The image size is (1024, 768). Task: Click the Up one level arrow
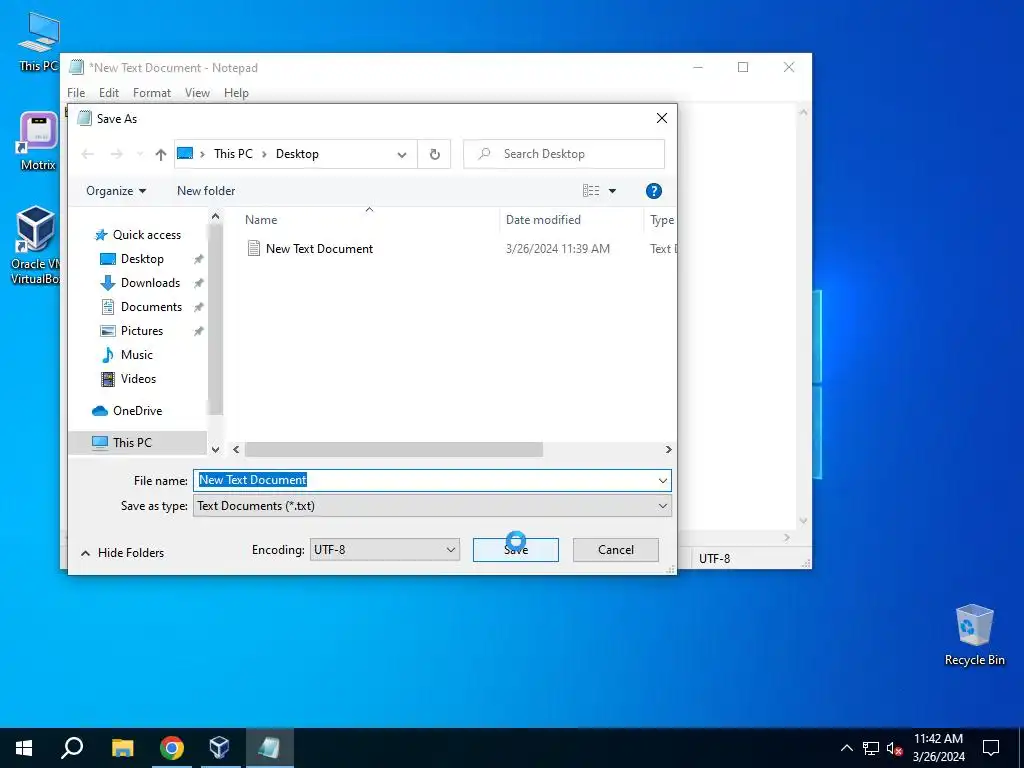click(161, 154)
